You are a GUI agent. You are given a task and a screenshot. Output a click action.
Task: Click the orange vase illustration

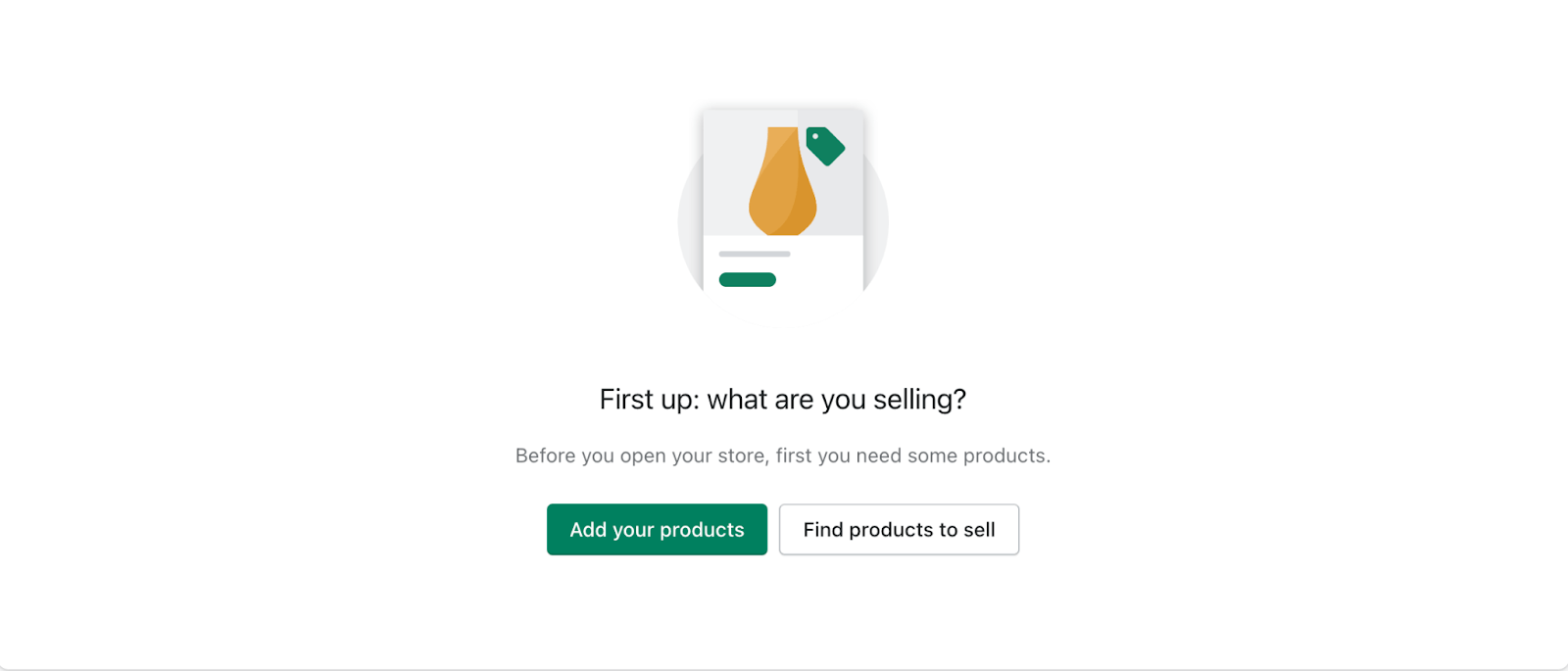point(782,181)
